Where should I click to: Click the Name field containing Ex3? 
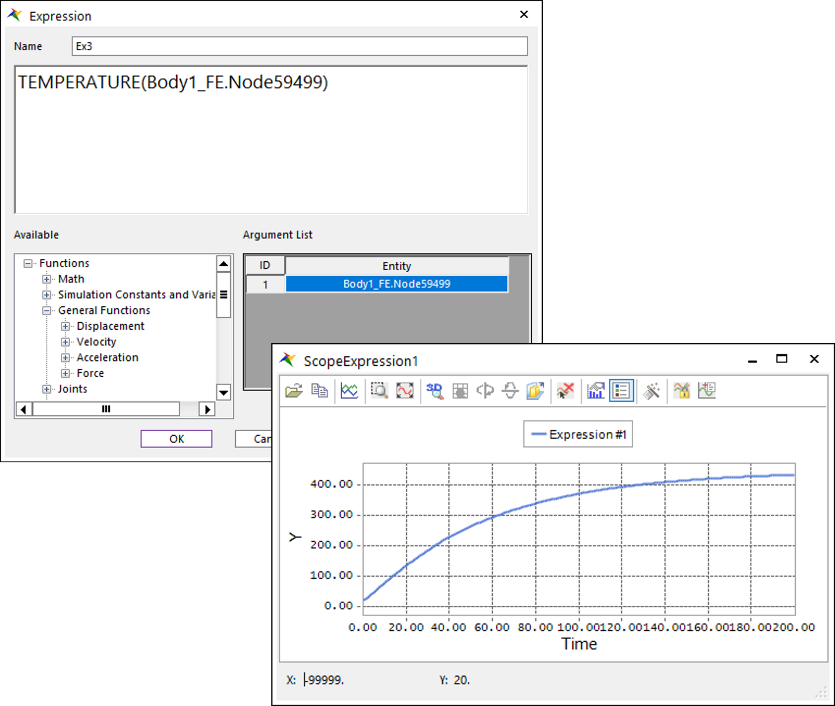(x=299, y=46)
